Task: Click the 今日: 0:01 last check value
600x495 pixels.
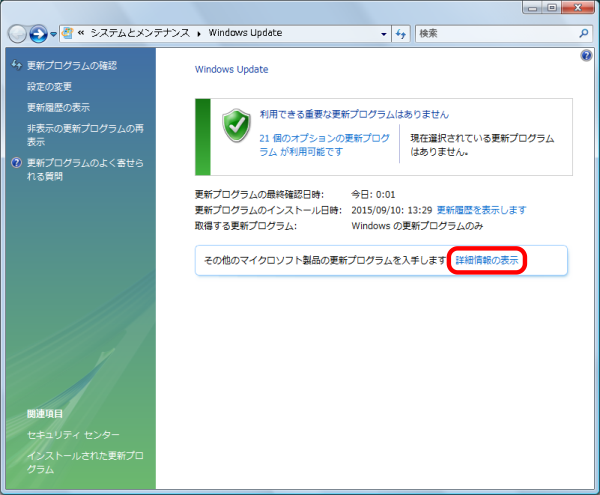Action: (x=373, y=195)
